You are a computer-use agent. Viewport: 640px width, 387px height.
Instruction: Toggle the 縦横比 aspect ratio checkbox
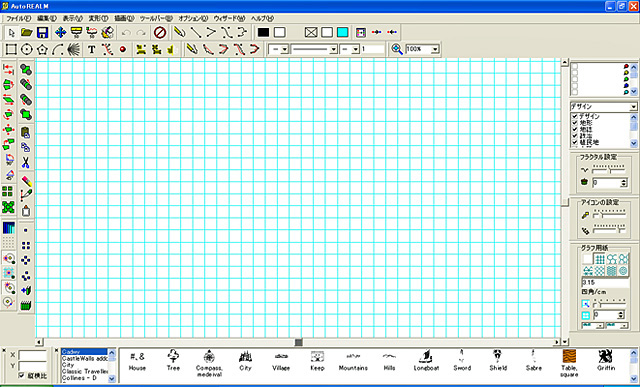tap(22, 375)
